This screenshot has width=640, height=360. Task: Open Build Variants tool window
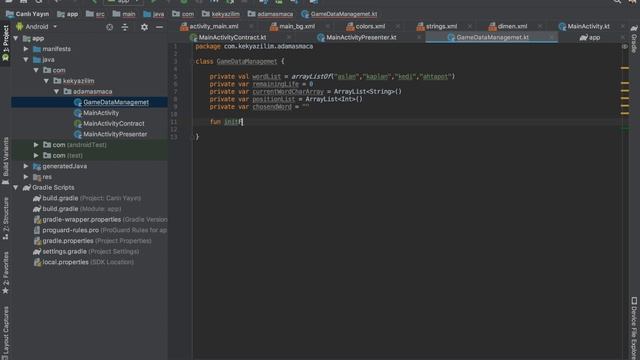(5, 161)
